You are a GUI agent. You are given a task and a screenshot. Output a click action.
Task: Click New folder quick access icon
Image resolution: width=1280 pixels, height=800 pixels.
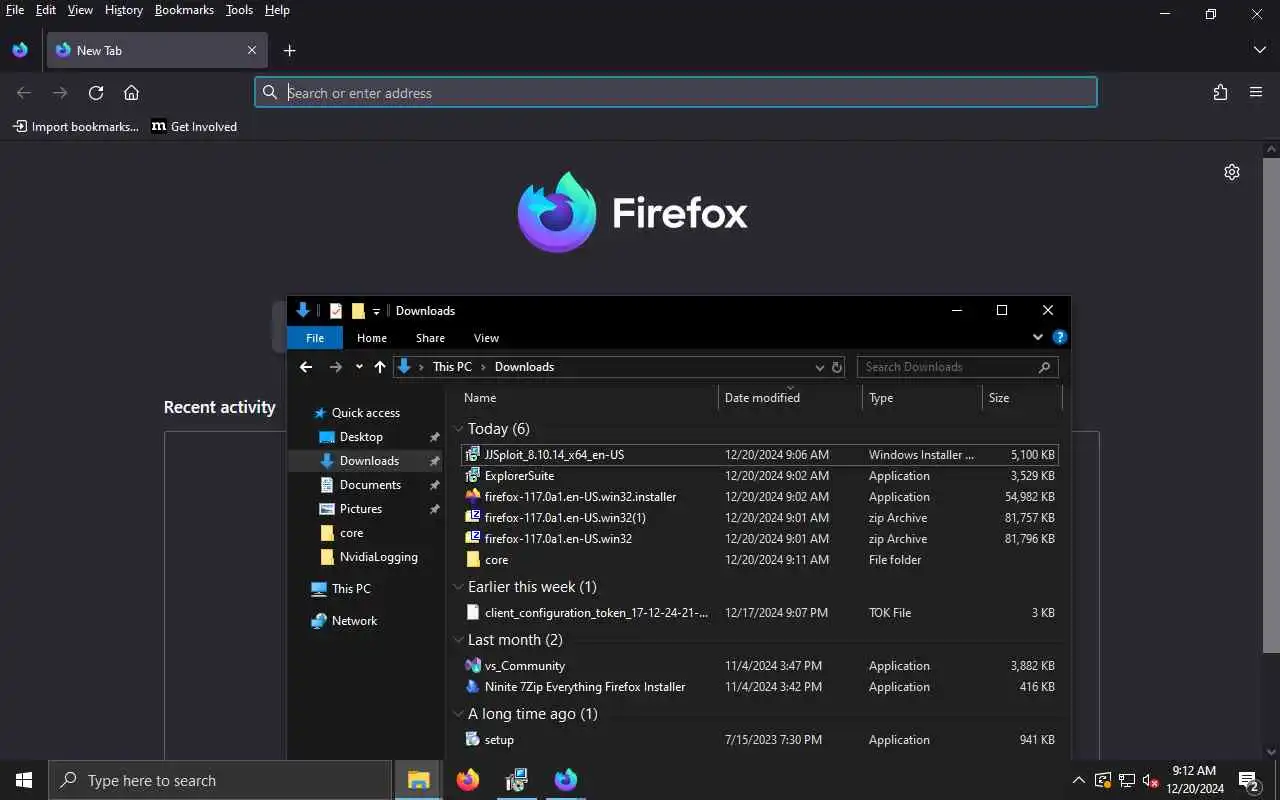click(358, 311)
